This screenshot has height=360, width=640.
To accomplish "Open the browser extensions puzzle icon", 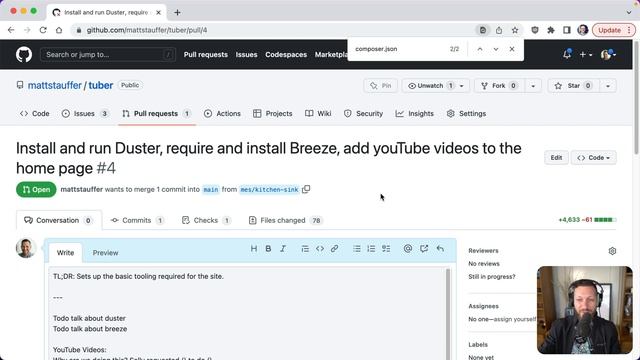I will [551, 30].
